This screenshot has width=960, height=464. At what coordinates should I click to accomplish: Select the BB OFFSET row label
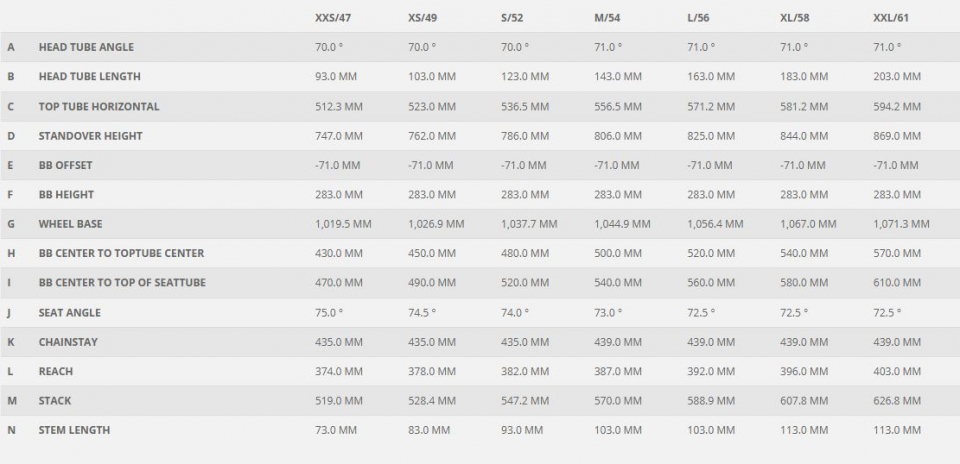tap(65, 165)
